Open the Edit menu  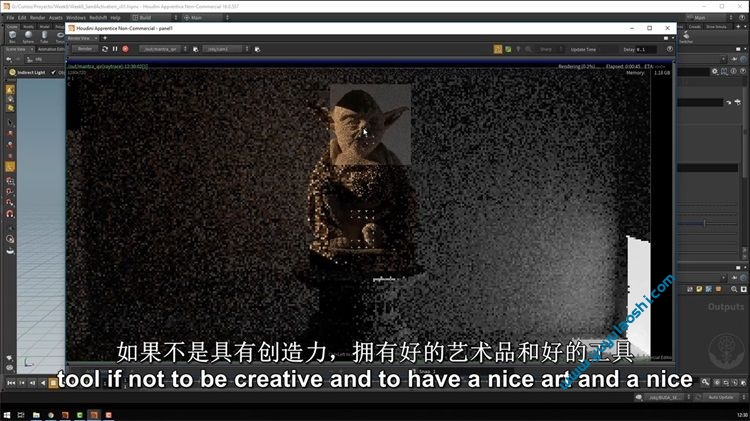click(x=22, y=18)
